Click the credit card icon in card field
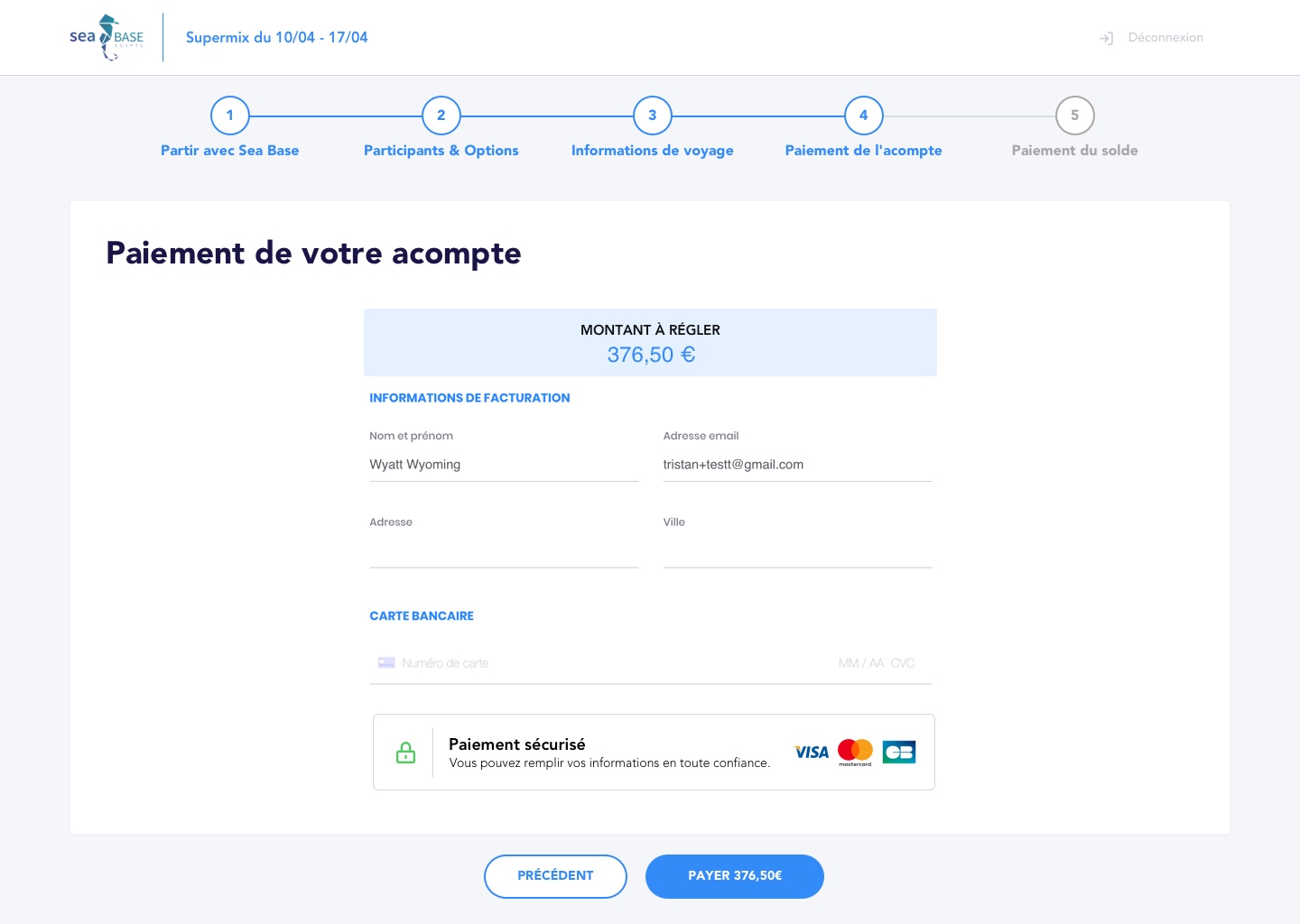This screenshot has width=1300, height=924. pos(386,662)
